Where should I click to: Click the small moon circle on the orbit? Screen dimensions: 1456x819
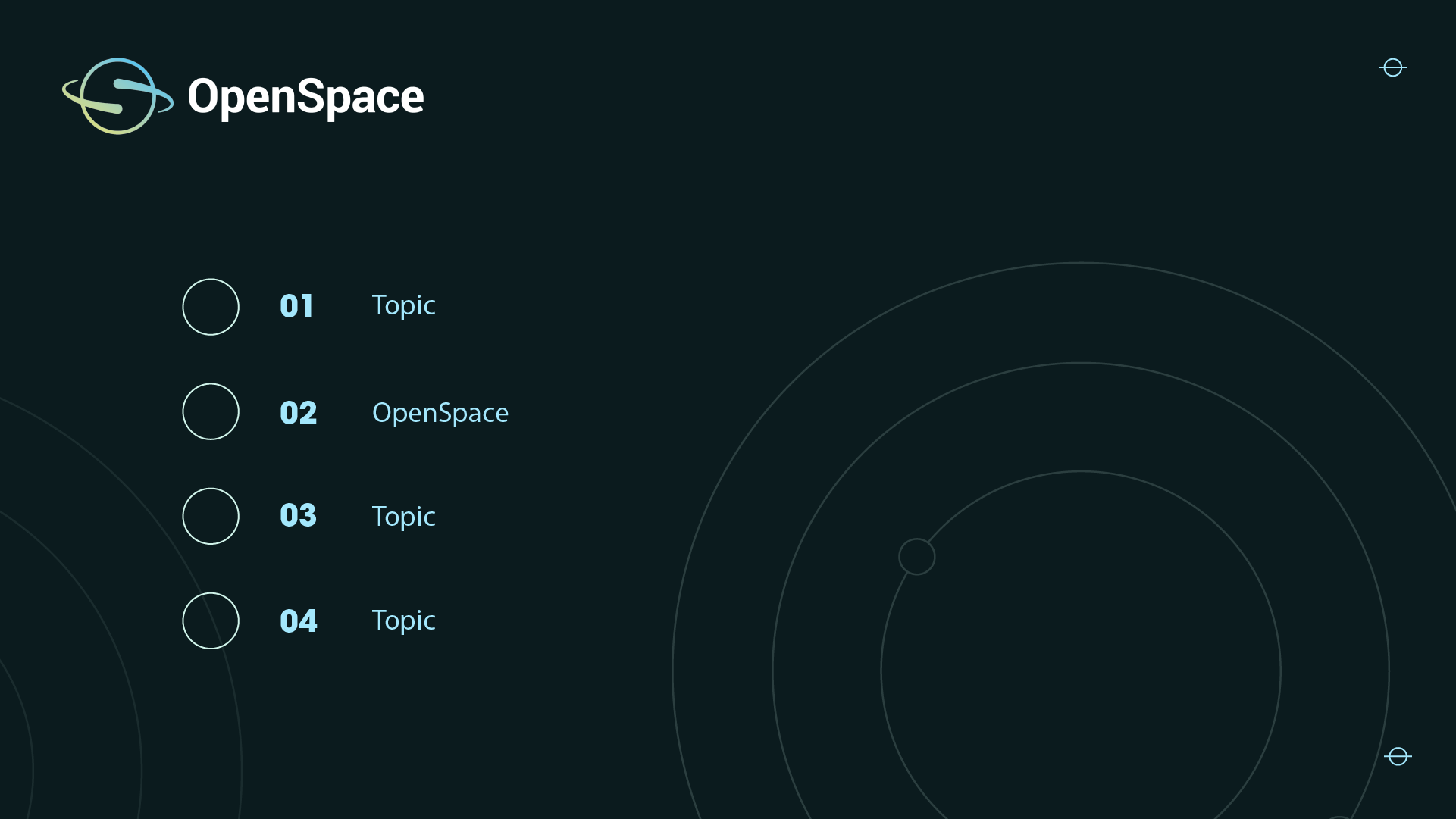pyautogui.click(x=916, y=557)
